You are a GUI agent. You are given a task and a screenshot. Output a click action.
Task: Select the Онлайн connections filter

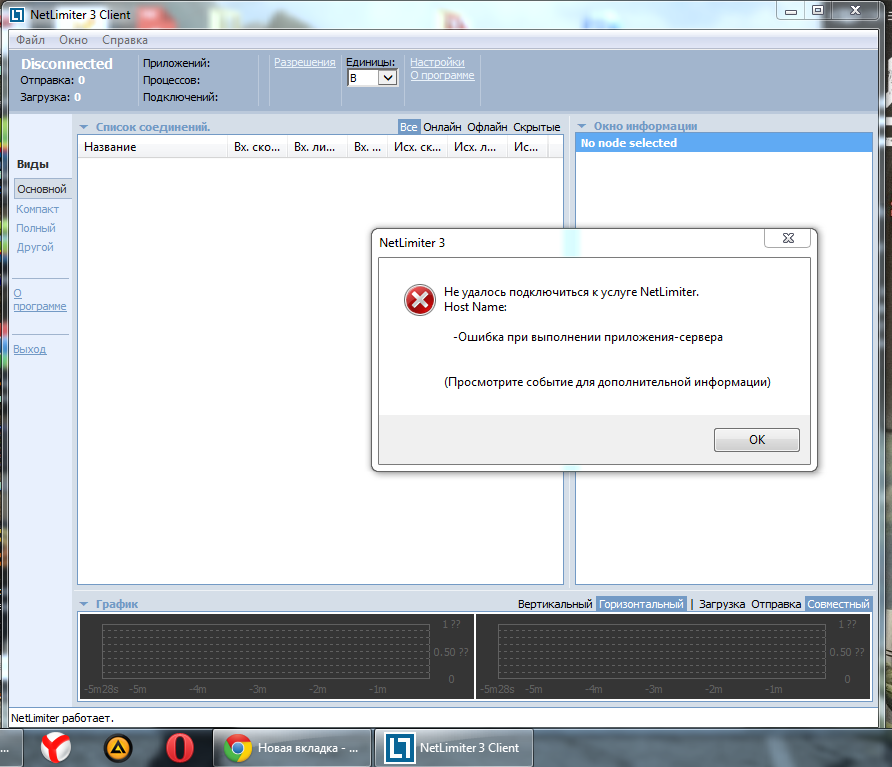point(442,127)
